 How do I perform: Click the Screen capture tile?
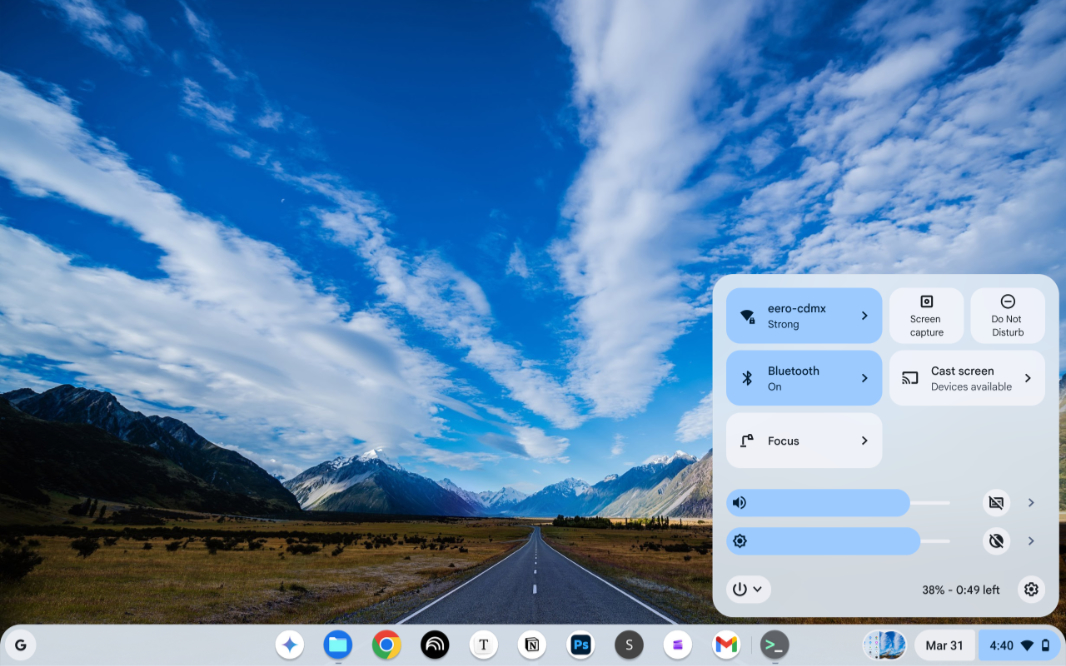coord(926,316)
